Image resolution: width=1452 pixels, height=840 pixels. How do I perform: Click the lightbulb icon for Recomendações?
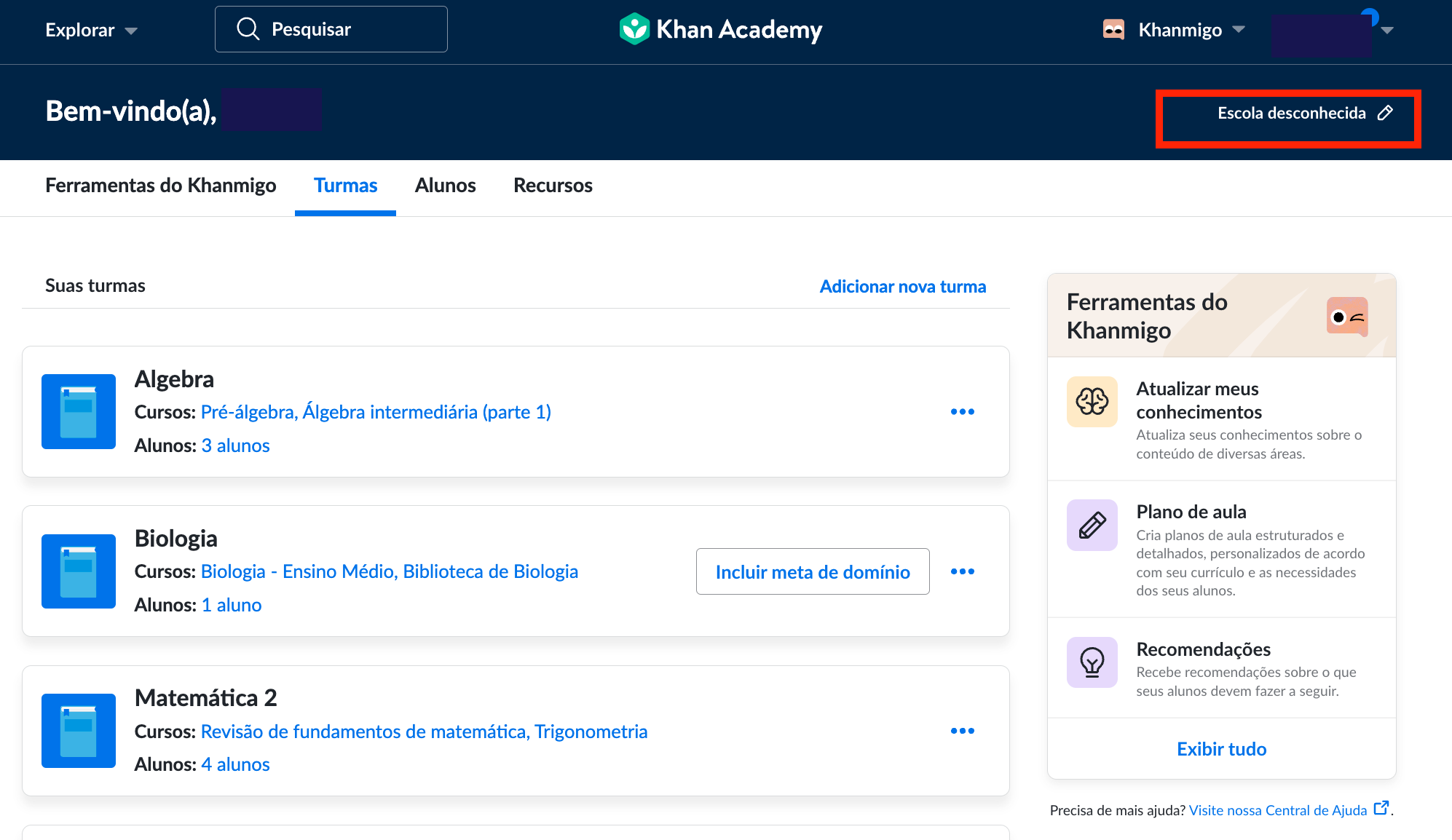(x=1092, y=662)
